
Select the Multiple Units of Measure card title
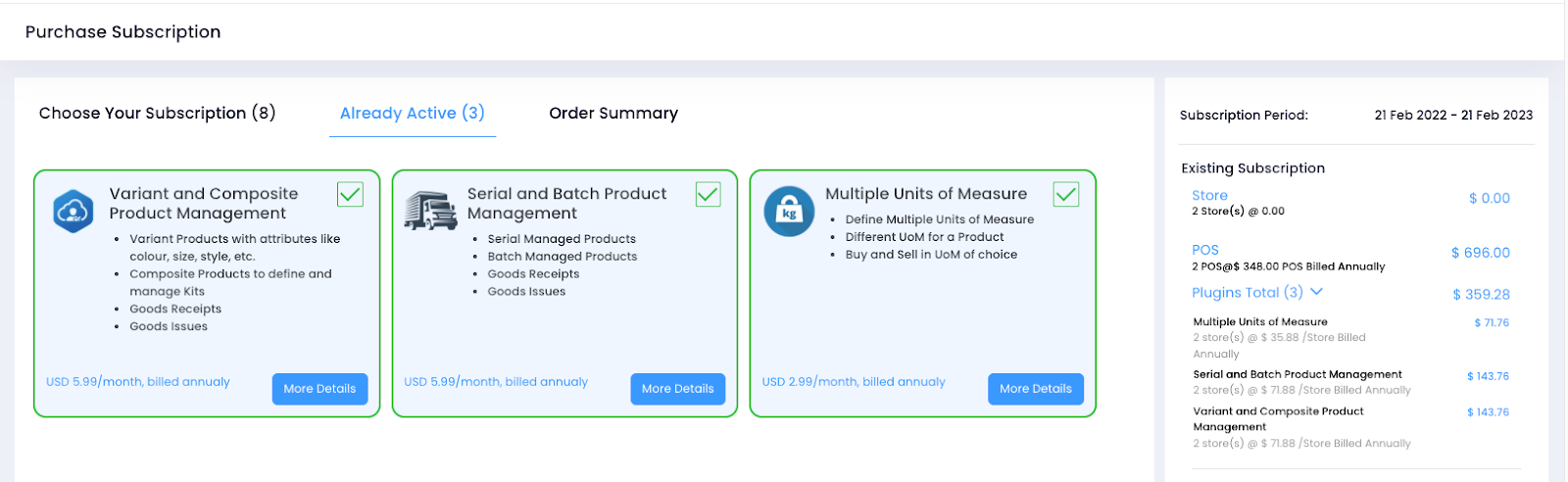[x=925, y=194]
